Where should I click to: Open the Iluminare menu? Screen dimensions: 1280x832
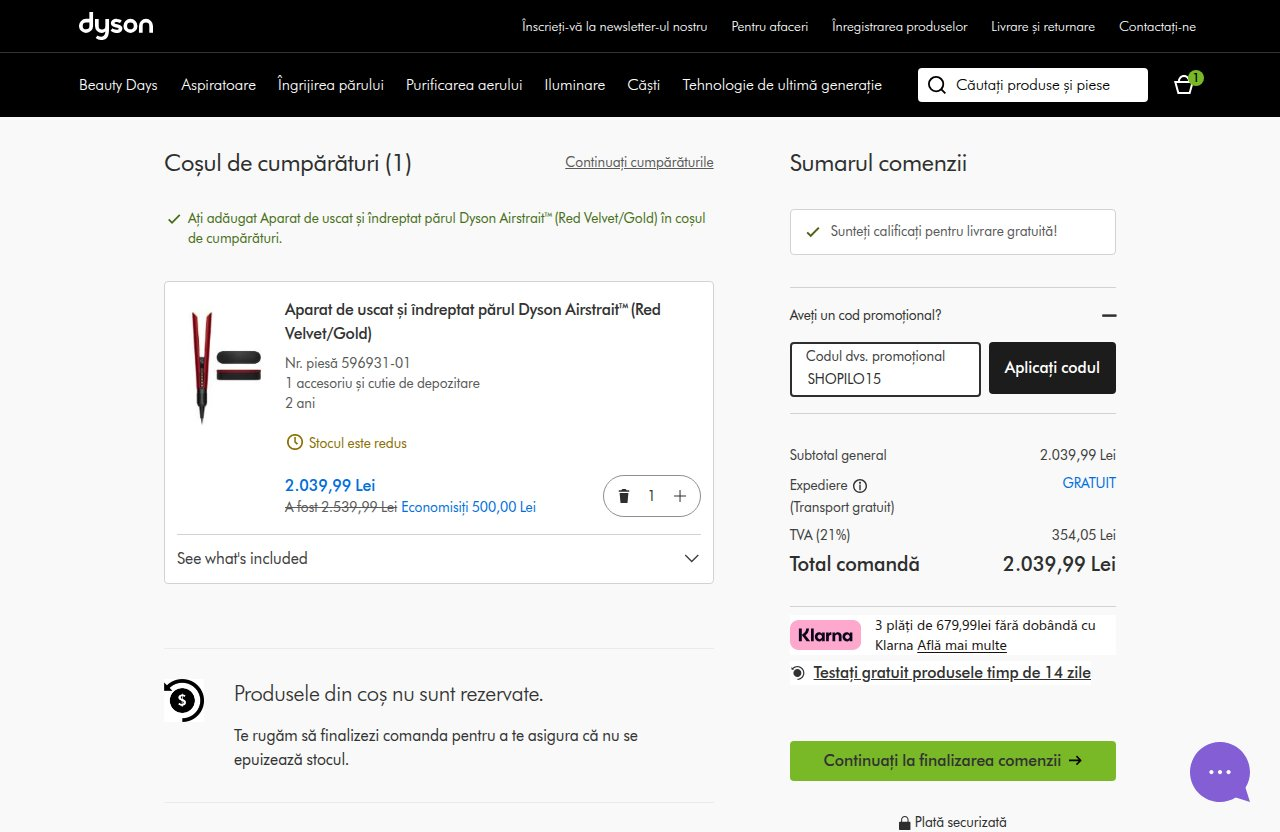coord(575,85)
